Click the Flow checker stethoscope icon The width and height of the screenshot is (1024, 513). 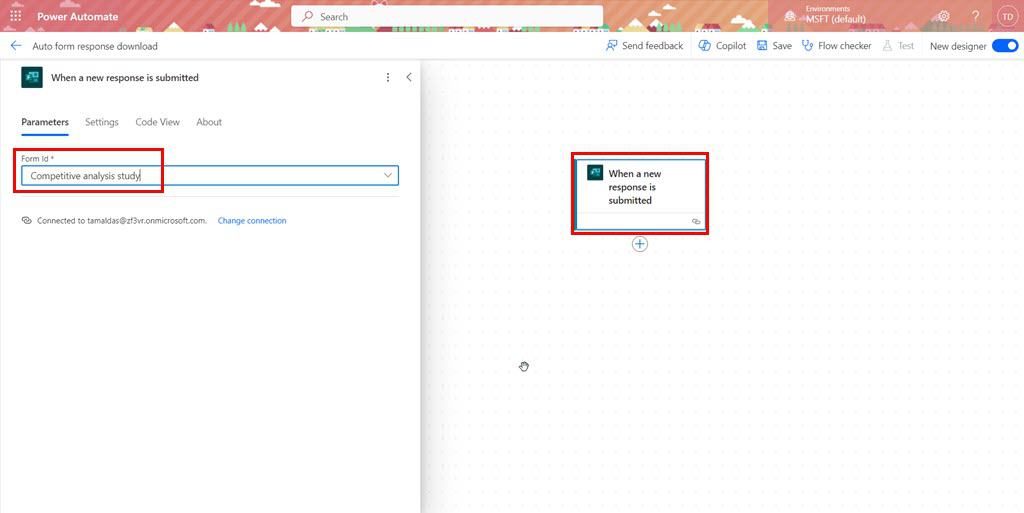tap(808, 46)
